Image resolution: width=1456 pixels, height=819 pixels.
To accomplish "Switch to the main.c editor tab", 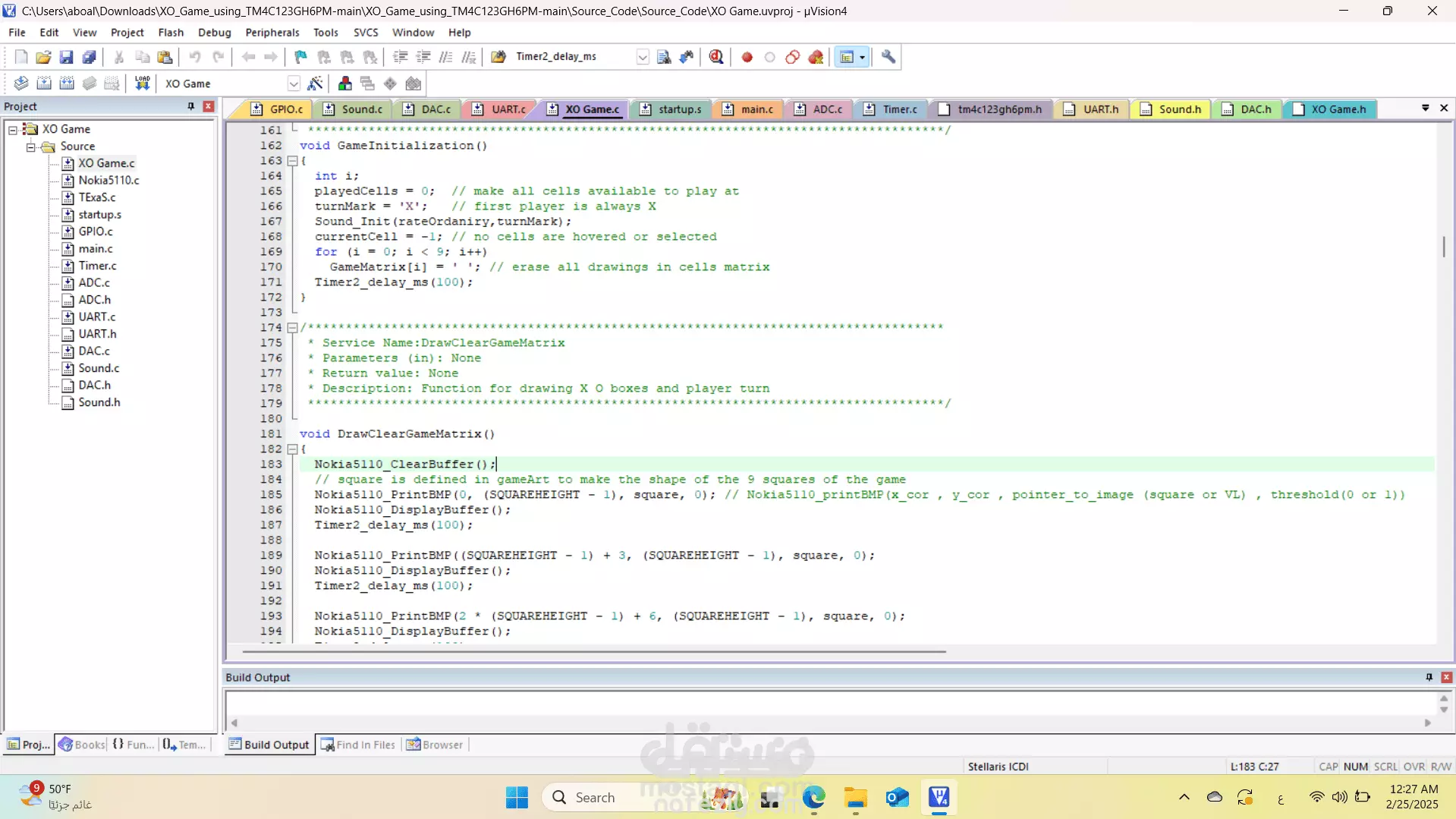I will tap(748, 109).
